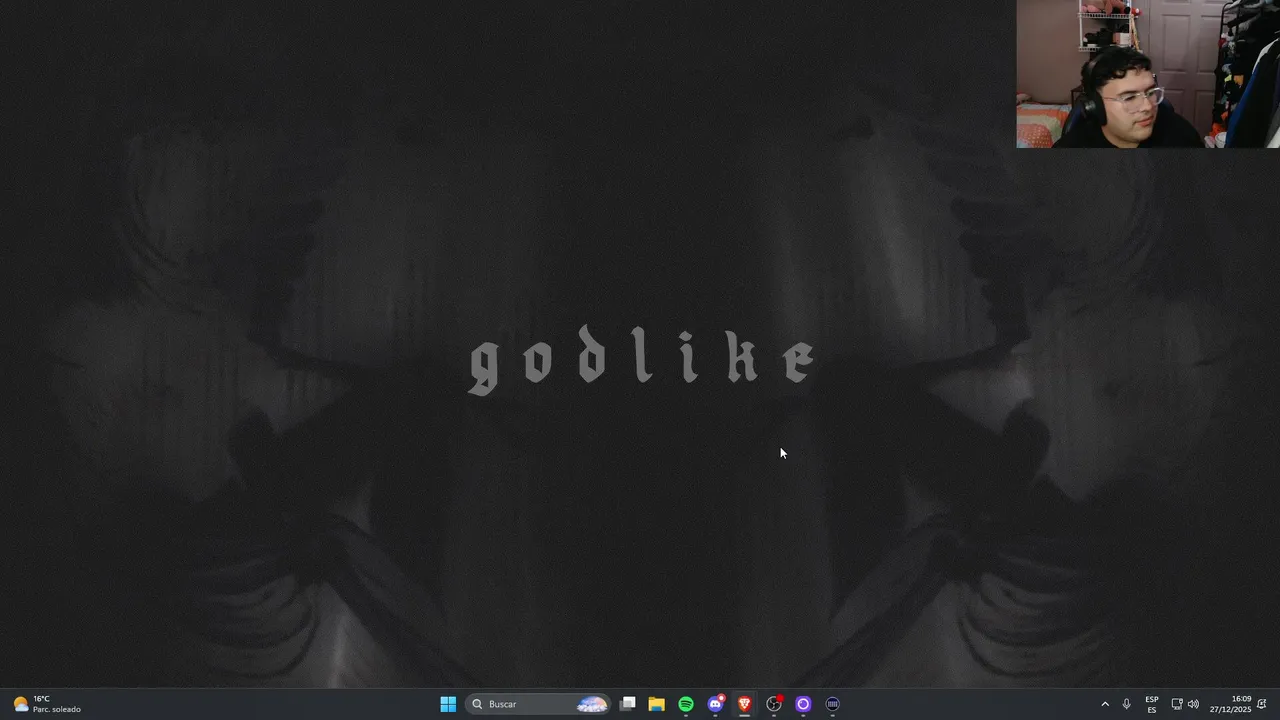Image resolution: width=1280 pixels, height=720 pixels.
Task: Switch to Brave browser in the taskbar
Action: pos(744,704)
